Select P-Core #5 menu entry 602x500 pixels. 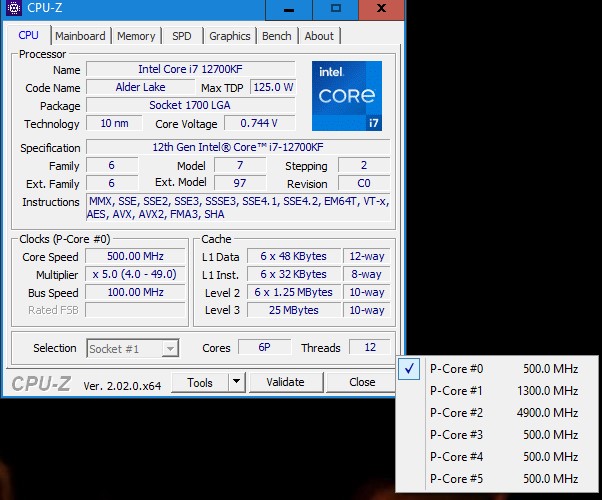pos(497,479)
